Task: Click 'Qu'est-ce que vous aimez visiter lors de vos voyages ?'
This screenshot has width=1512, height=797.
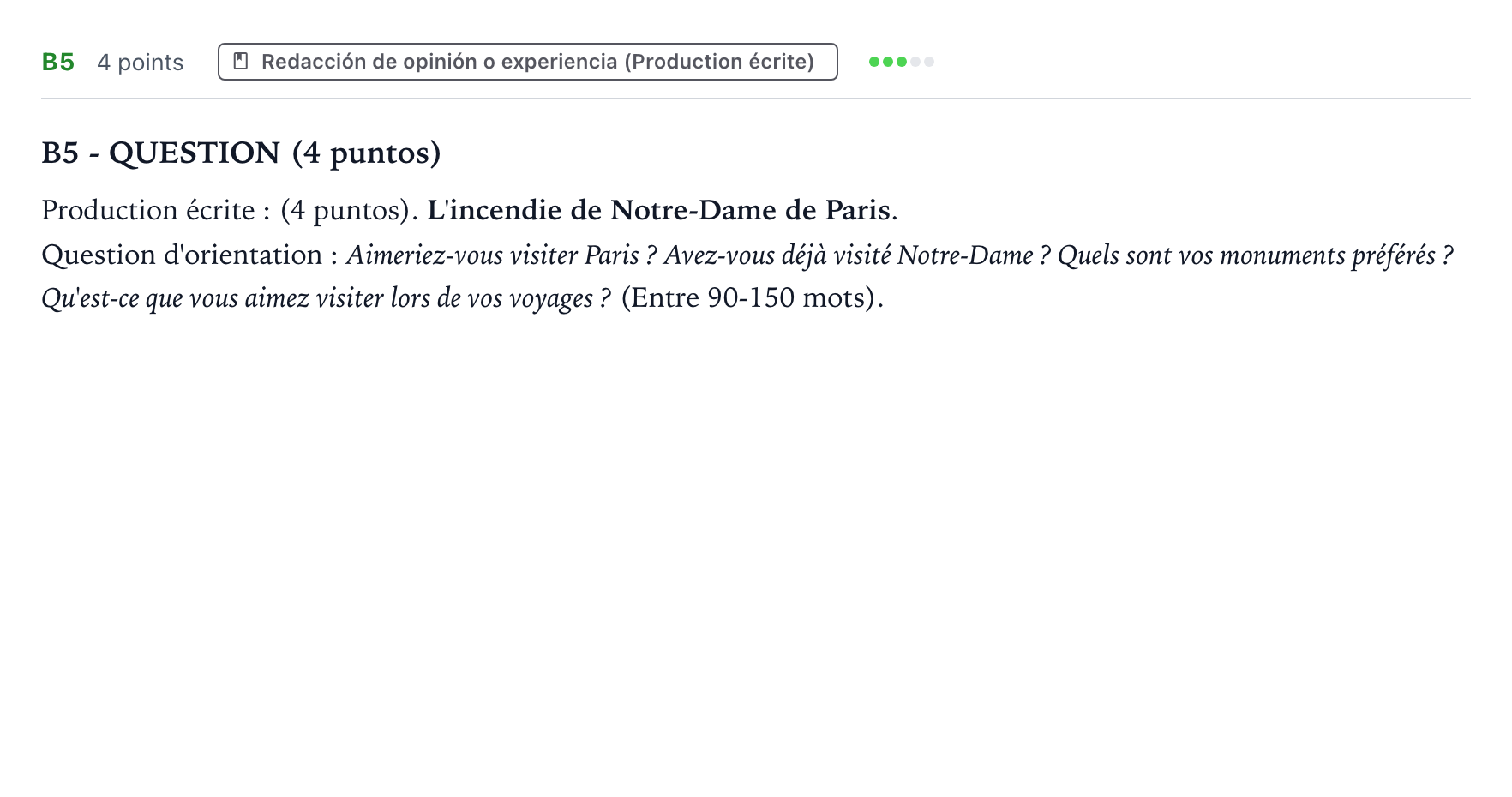Action: click(327, 298)
